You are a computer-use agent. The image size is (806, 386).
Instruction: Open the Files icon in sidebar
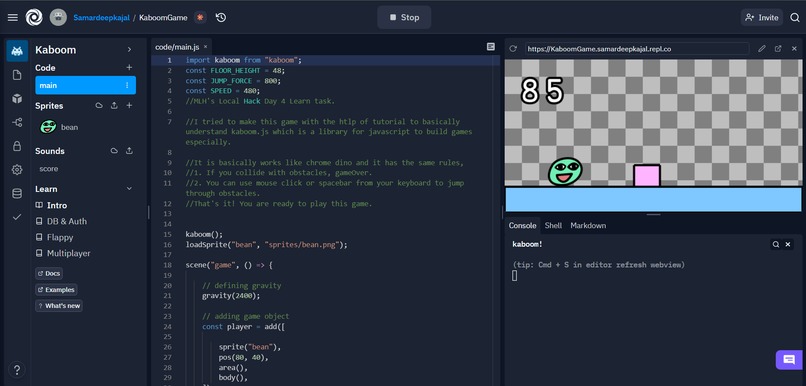point(17,75)
